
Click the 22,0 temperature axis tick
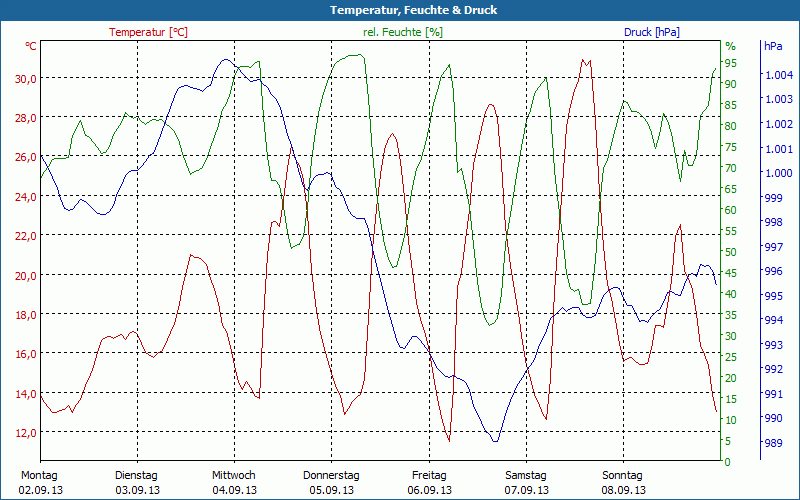24,236
